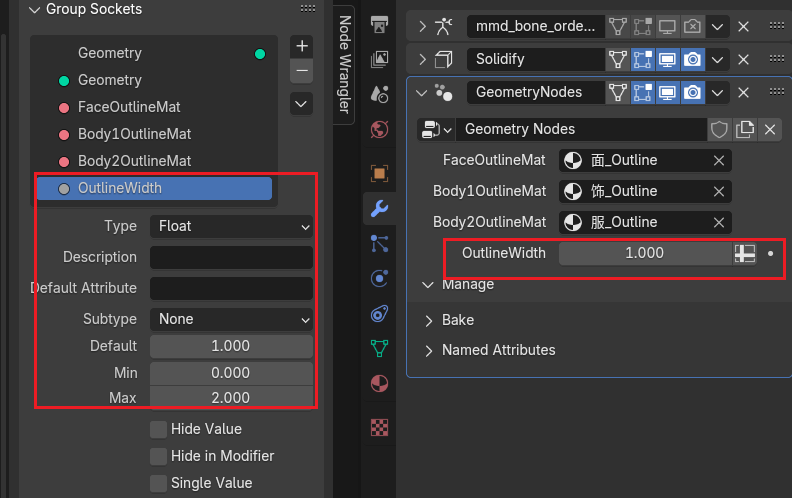
Task: Open the World properties tab
Action: point(379,129)
